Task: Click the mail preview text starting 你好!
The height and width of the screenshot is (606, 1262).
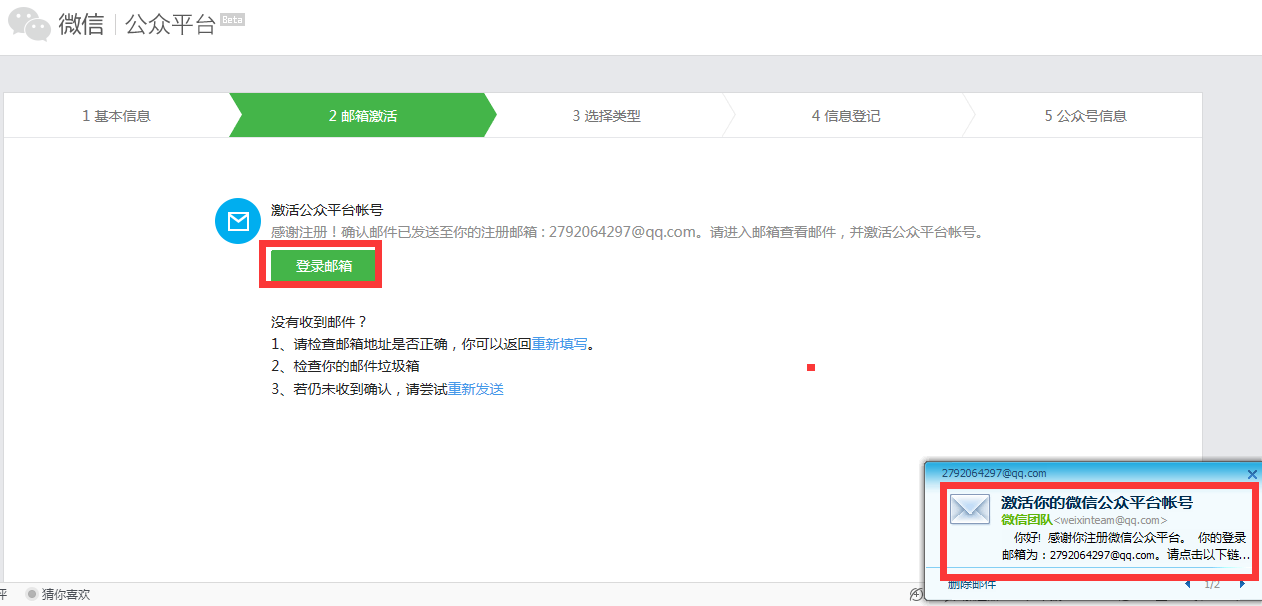Action: point(1124,546)
